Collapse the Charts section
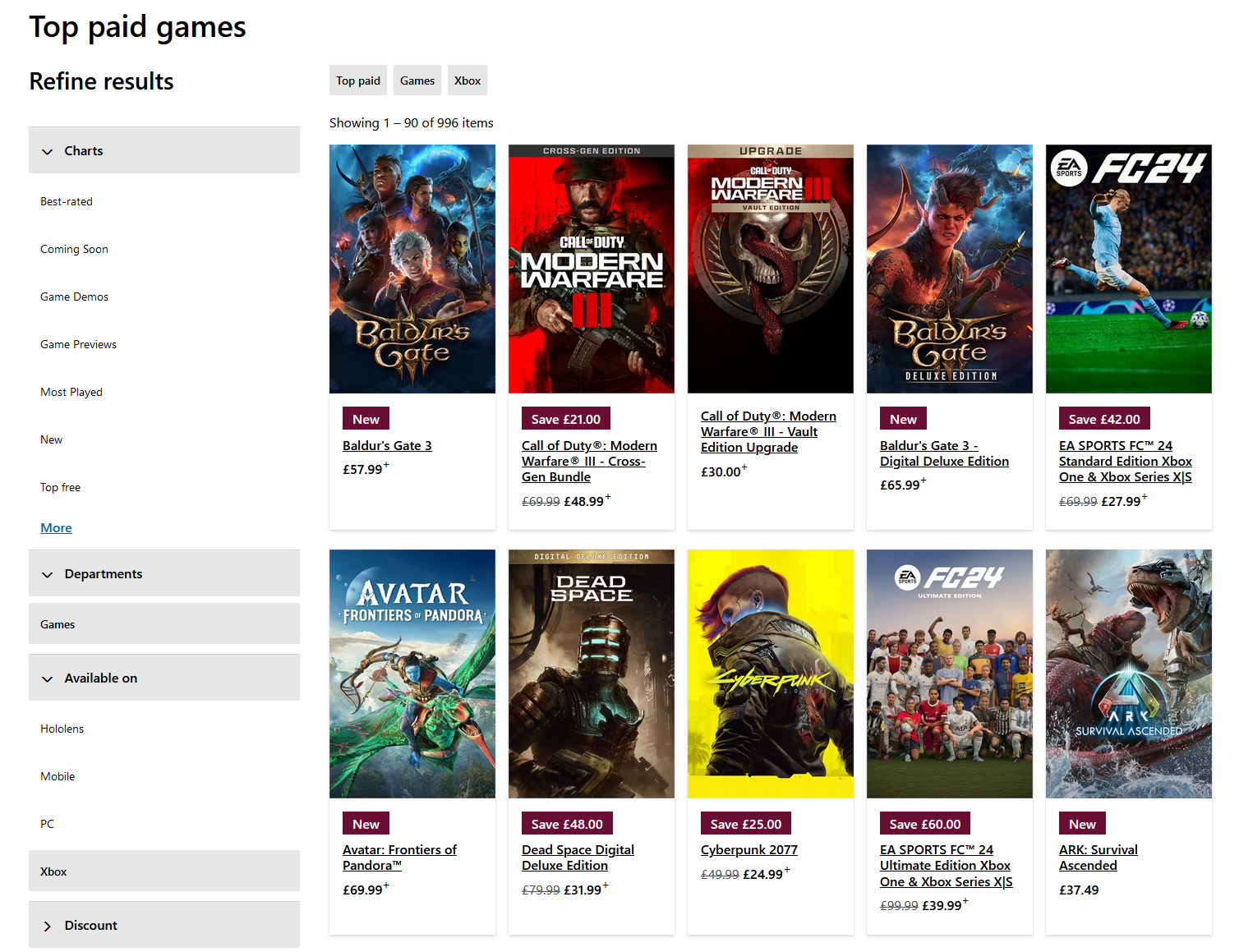 164,150
